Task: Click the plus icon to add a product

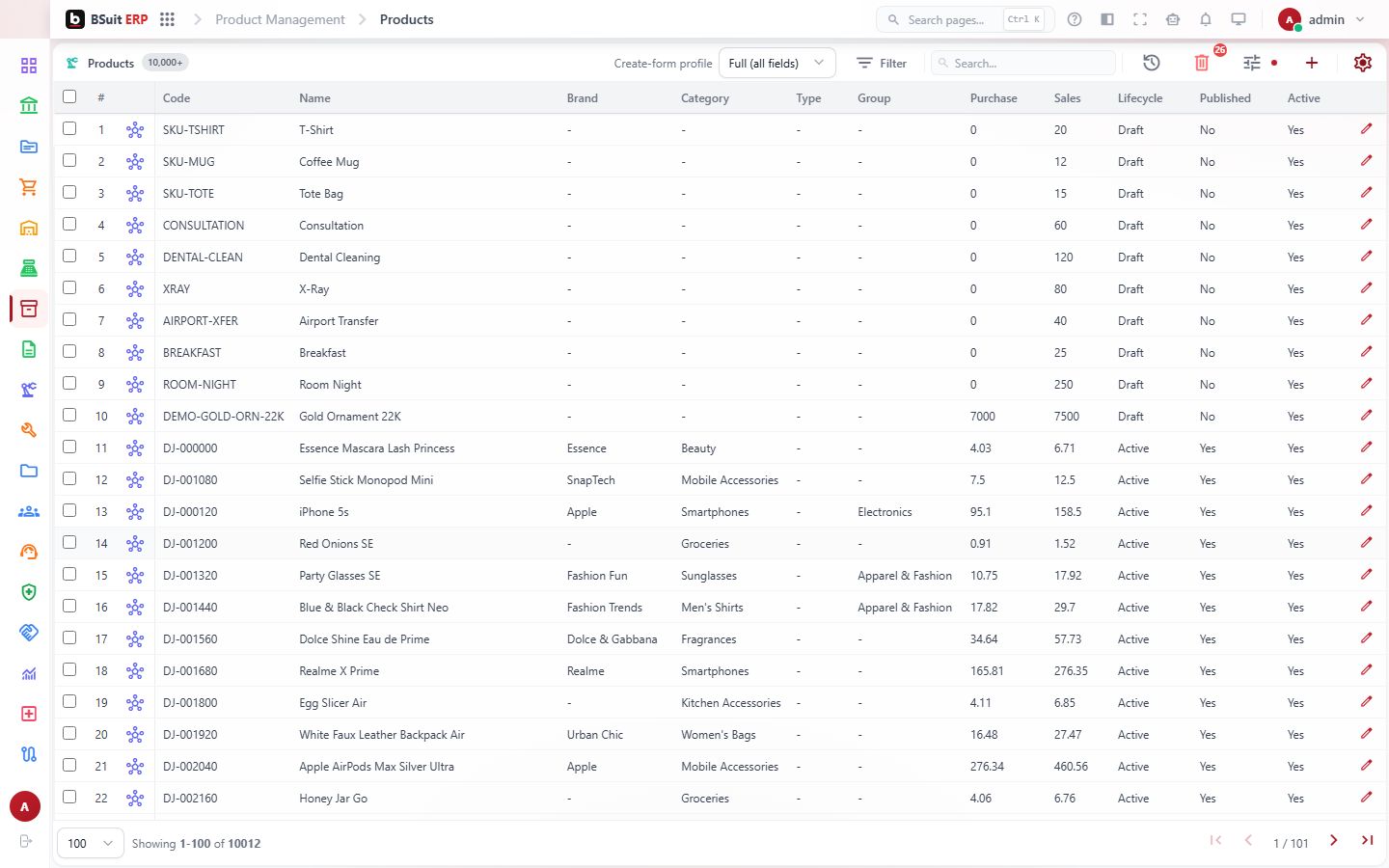Action: click(x=1312, y=63)
